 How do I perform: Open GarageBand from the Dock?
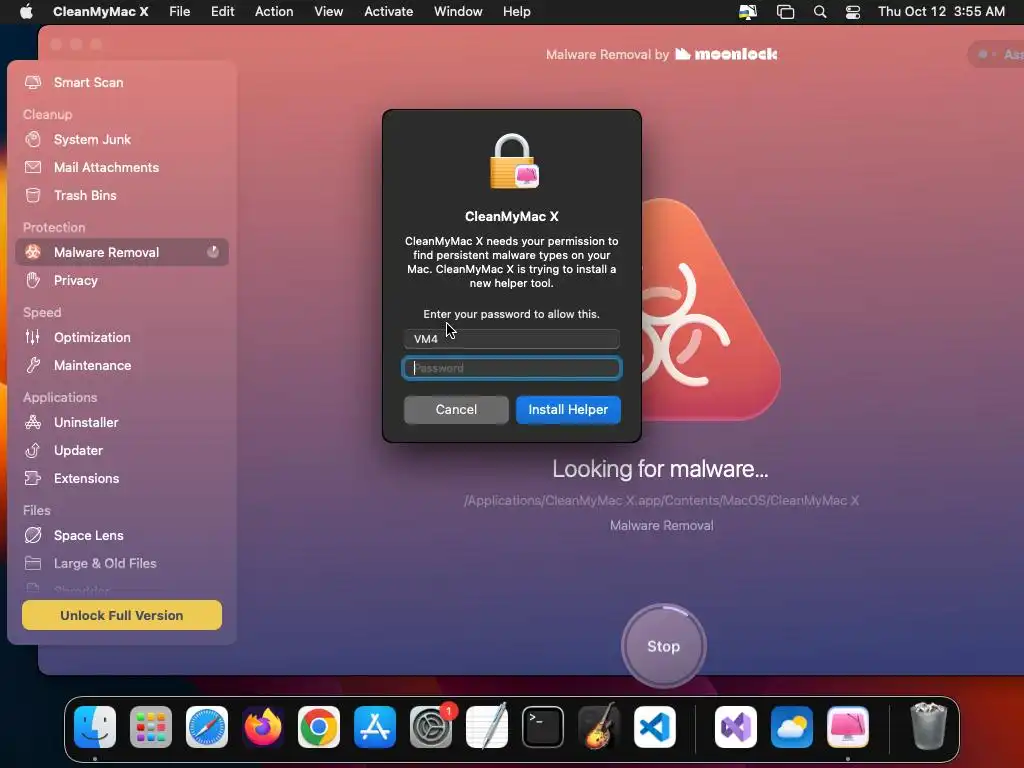[x=599, y=727]
